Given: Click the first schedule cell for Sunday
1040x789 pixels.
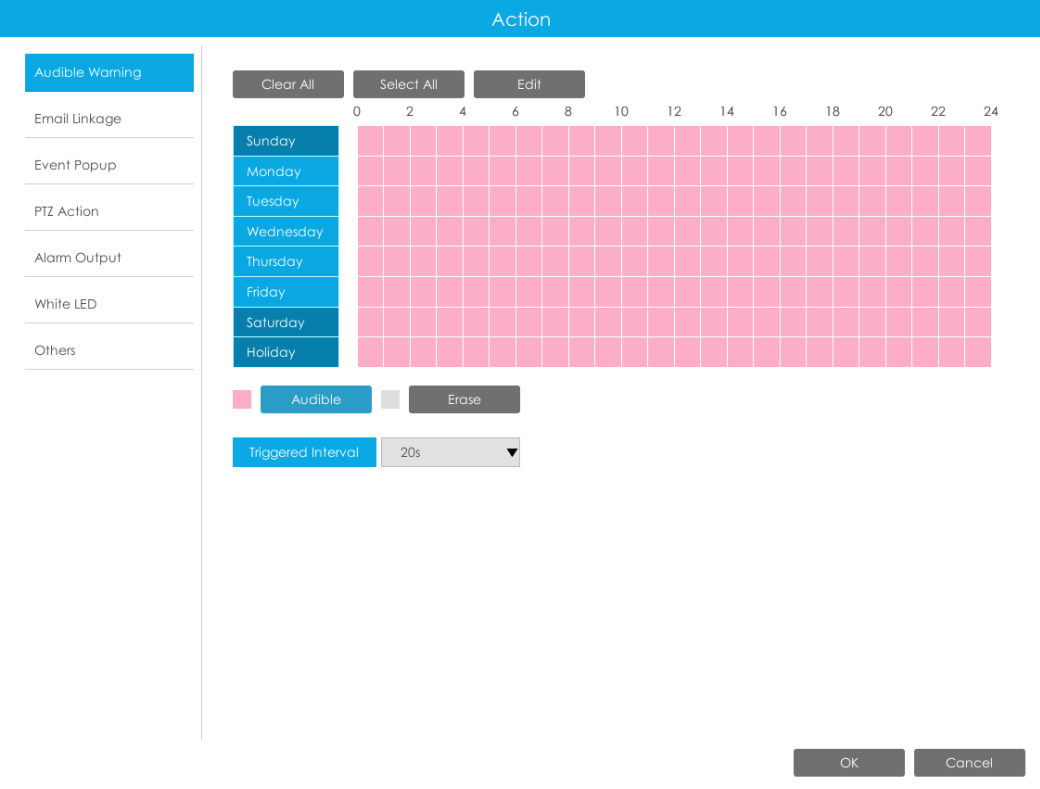Looking at the screenshot, I should point(371,141).
